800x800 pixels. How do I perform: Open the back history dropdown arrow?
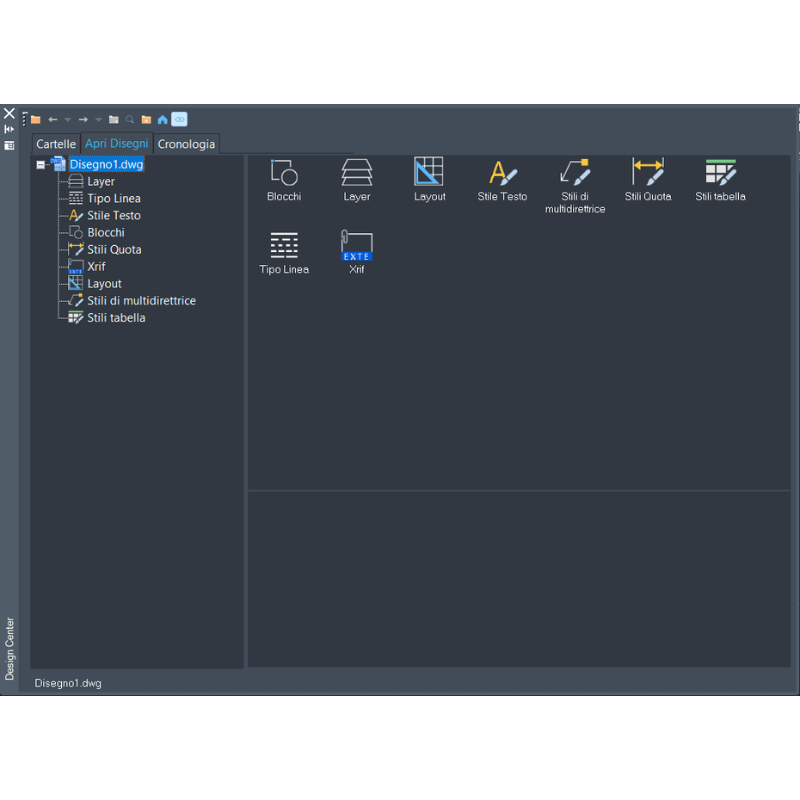pos(67,119)
